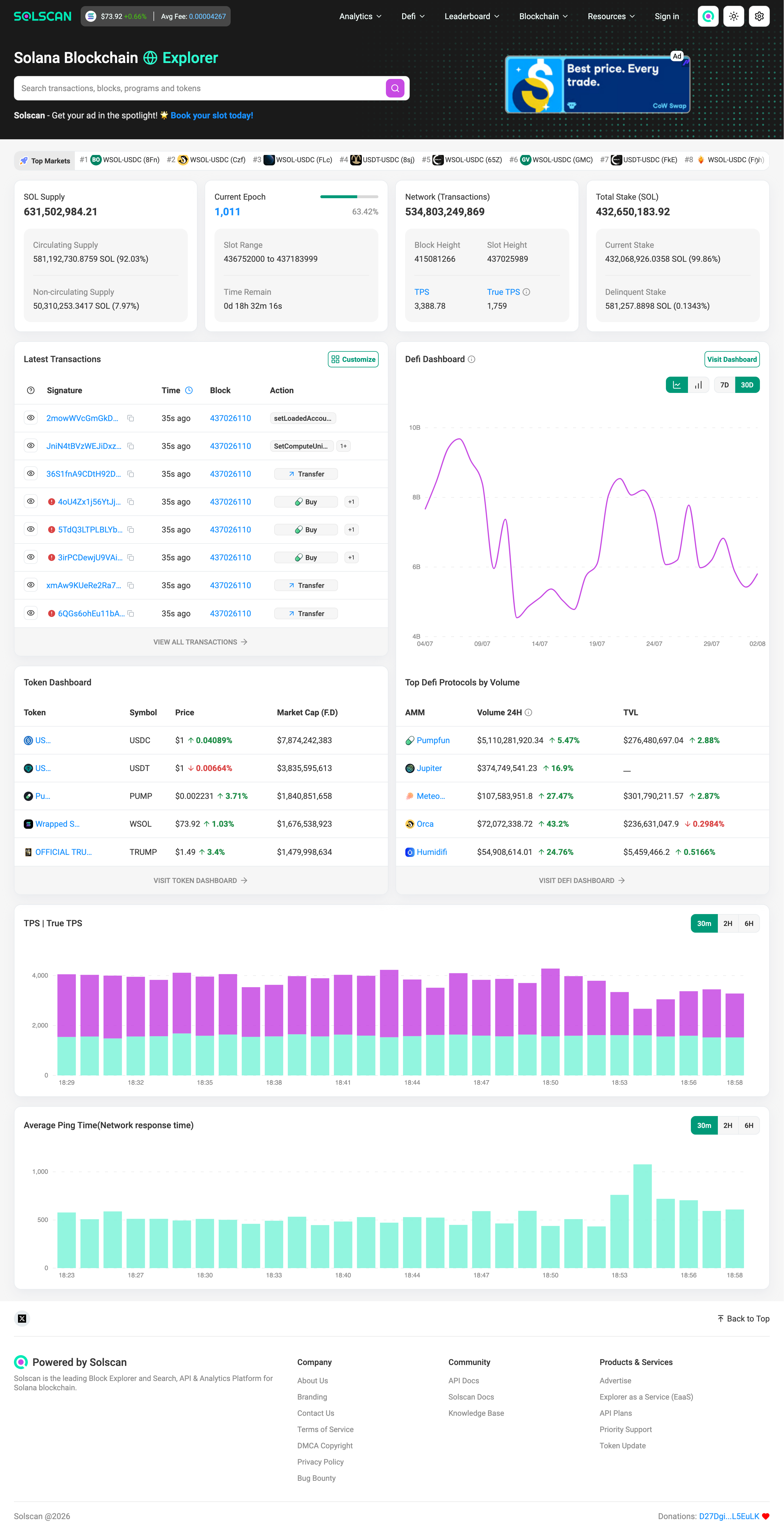Click the globe icon beside Explorer heading
The width and height of the screenshot is (784, 1531).
point(150,58)
